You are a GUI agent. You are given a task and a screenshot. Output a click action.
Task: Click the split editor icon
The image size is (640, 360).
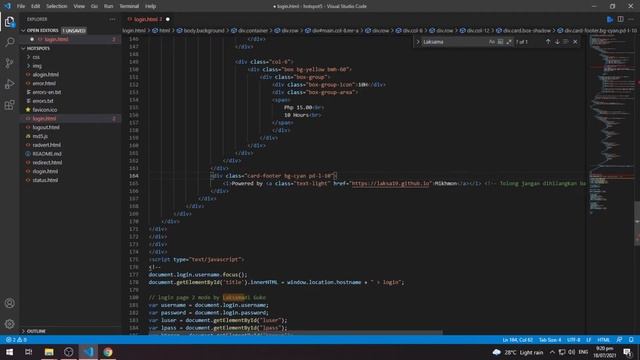coord(620,19)
